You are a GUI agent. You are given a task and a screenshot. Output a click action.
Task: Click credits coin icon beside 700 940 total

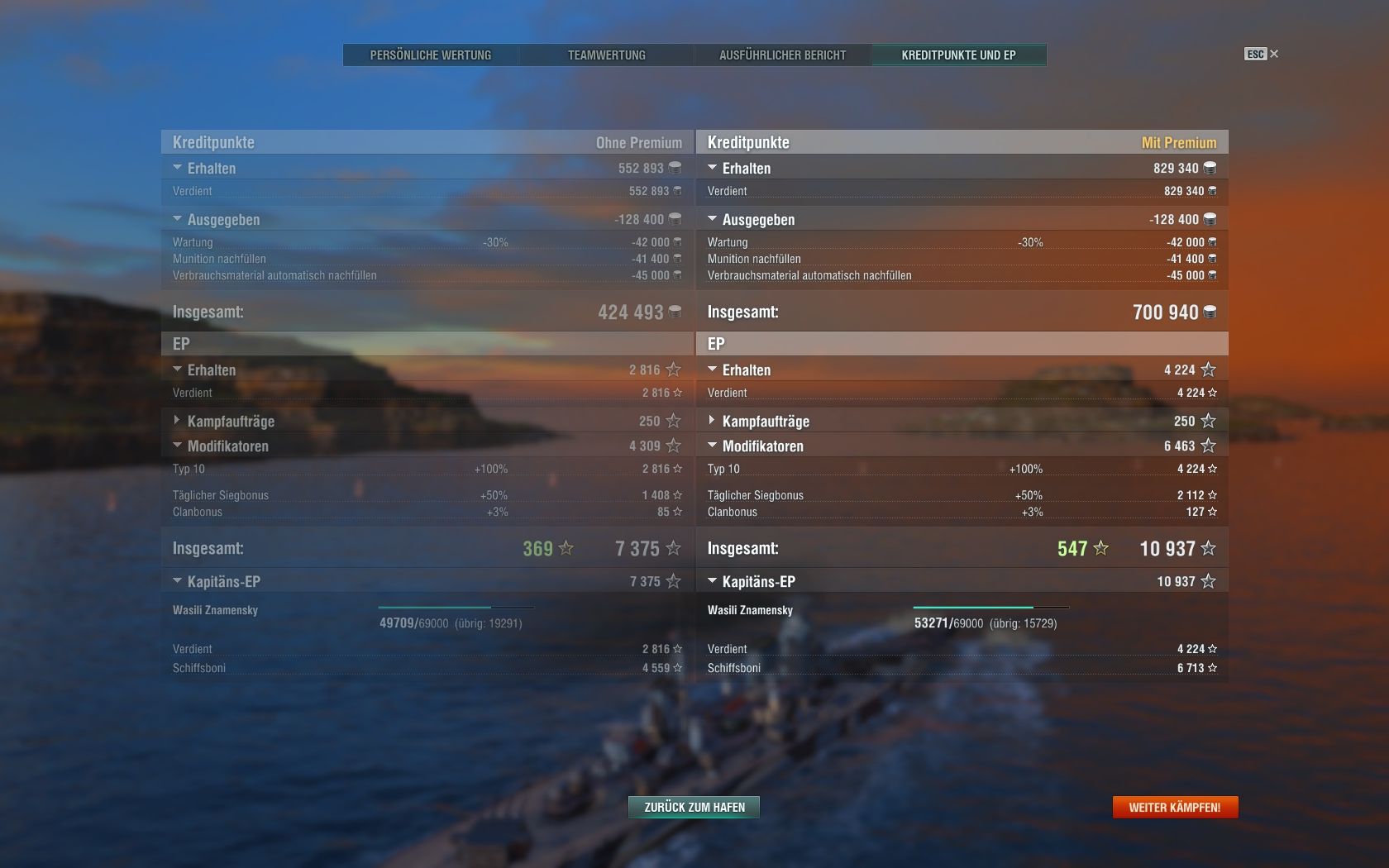click(1210, 312)
